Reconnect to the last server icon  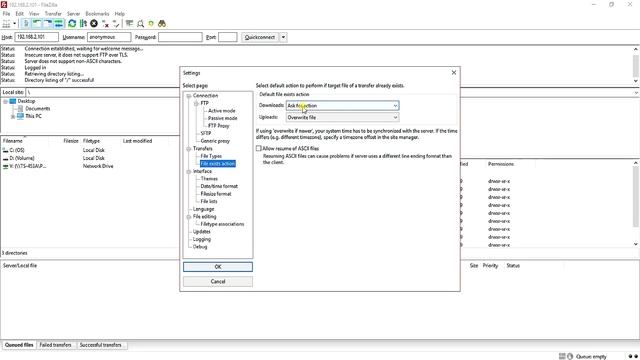[x=116, y=24]
